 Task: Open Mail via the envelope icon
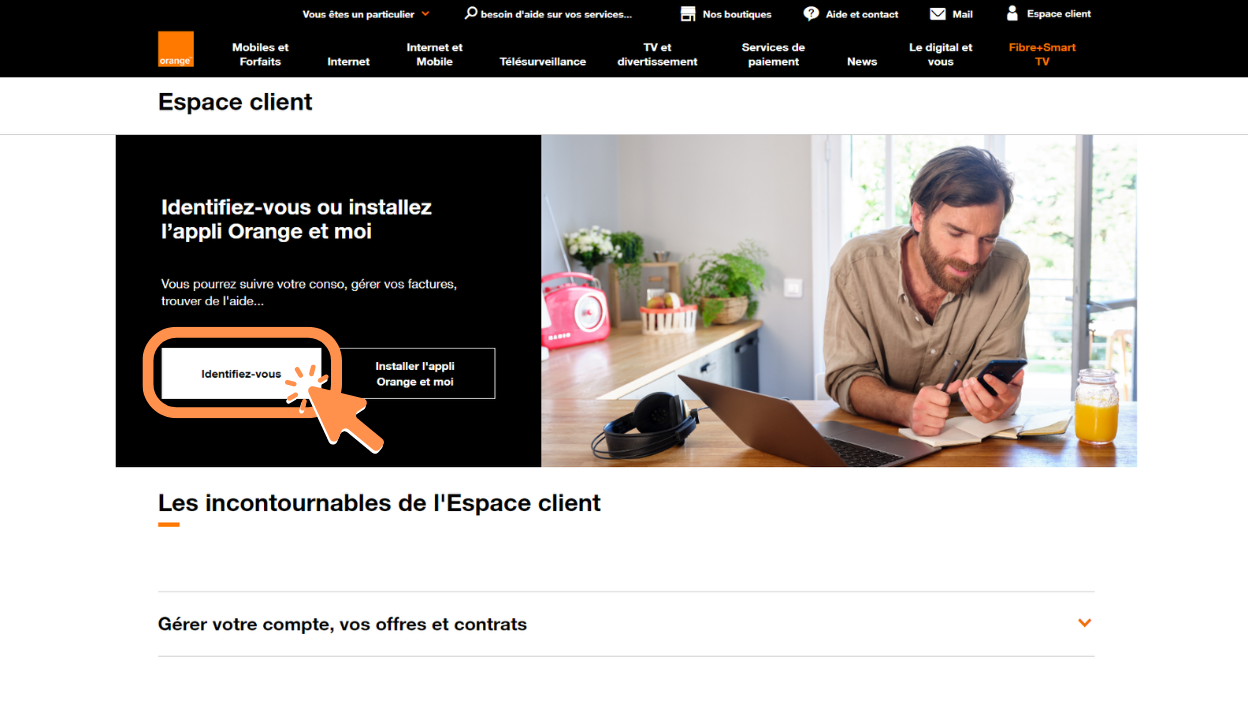(x=935, y=13)
